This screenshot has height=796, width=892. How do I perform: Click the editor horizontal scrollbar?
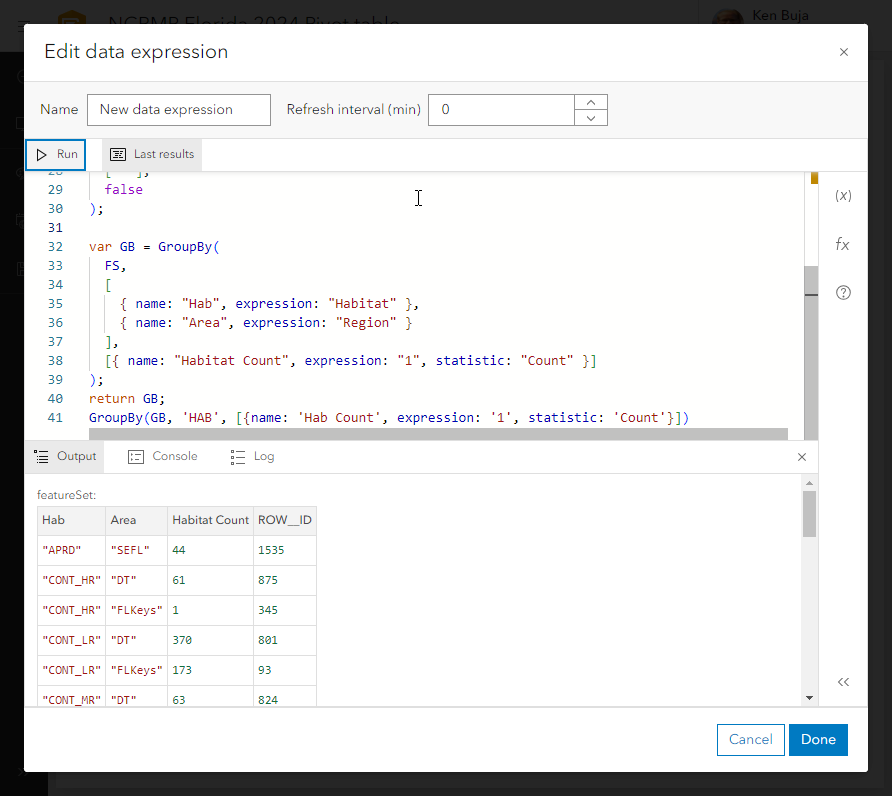[x=438, y=434]
